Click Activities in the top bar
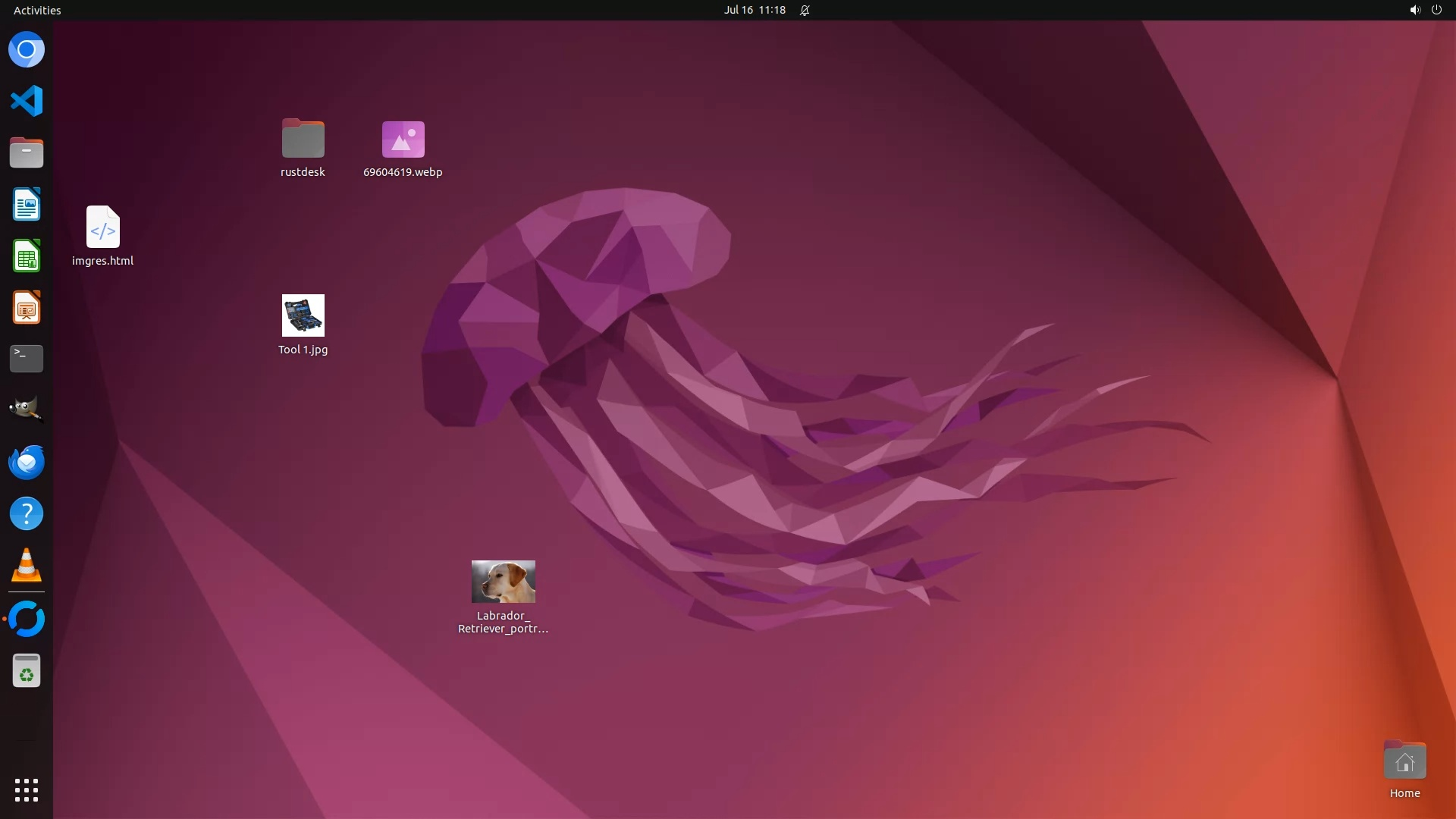This screenshot has width=1456, height=819. [x=37, y=10]
